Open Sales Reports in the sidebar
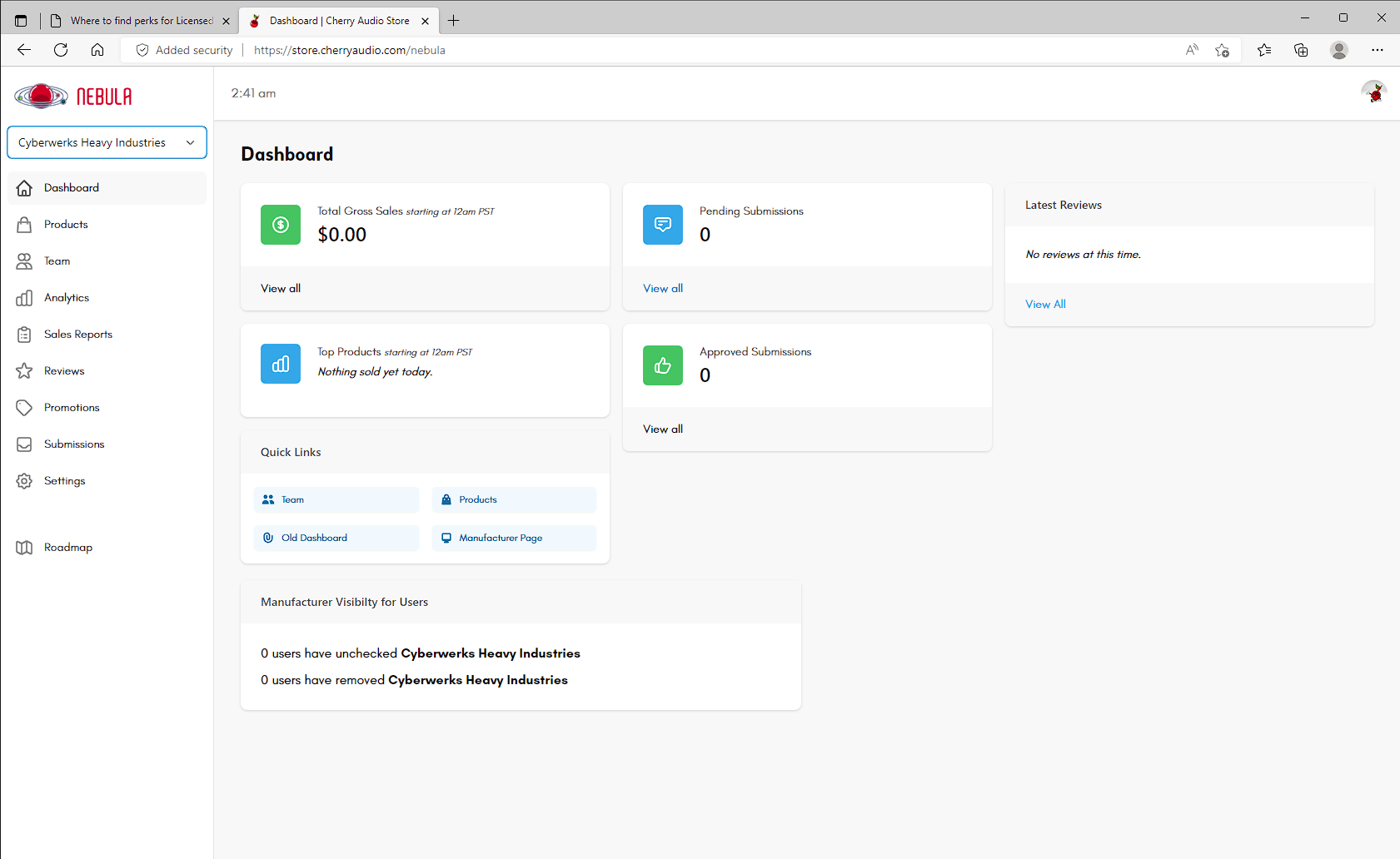 pos(107,335)
